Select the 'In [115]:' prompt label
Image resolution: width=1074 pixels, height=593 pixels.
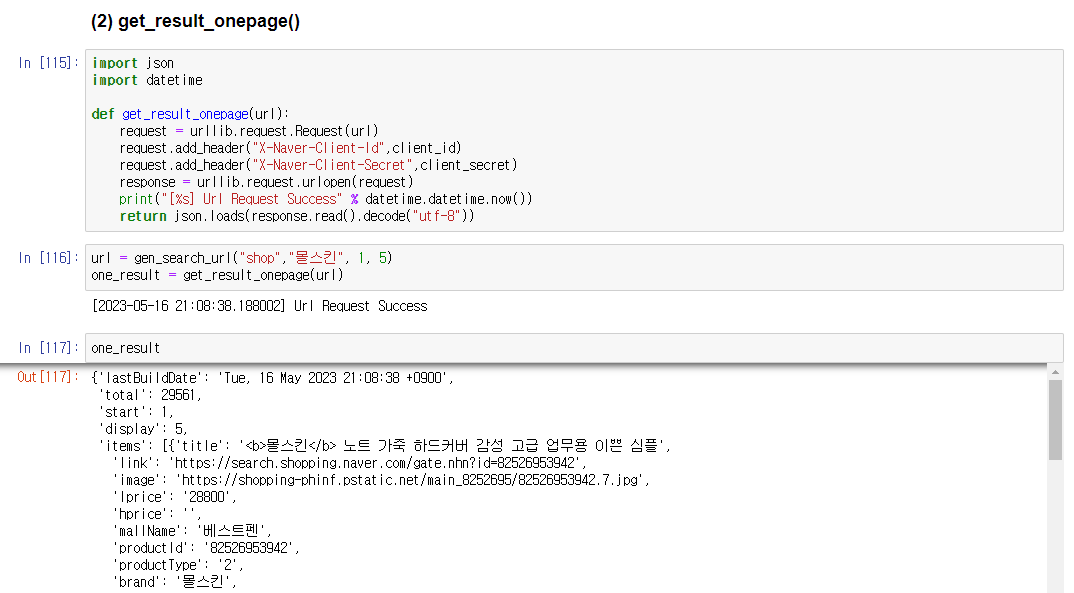[49, 63]
